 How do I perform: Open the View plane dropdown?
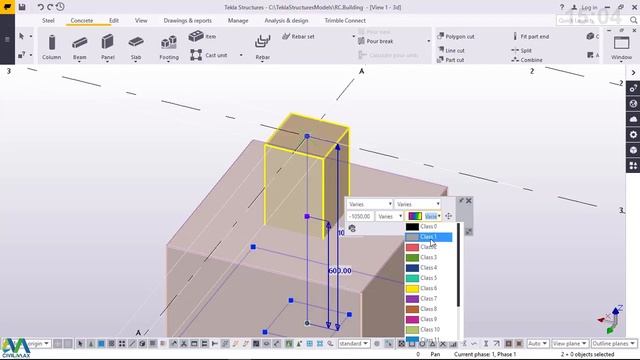pos(569,344)
